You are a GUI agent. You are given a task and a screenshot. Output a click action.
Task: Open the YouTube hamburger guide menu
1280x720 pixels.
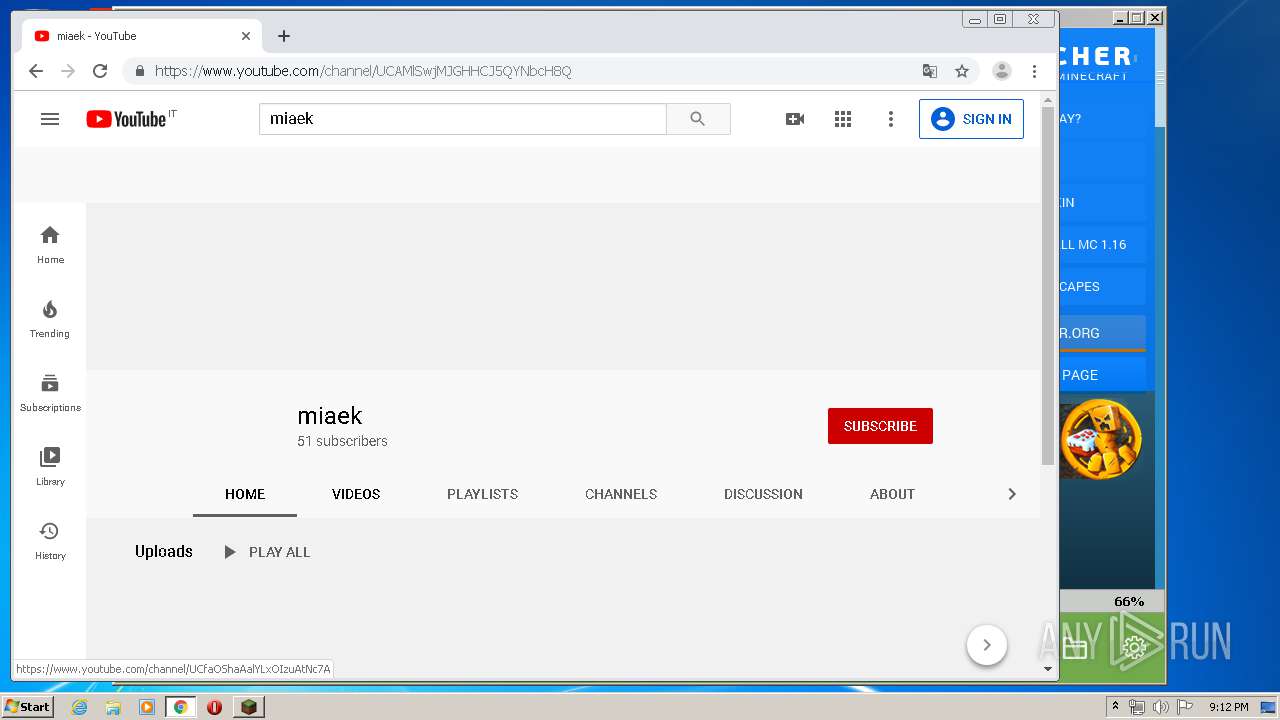(x=50, y=119)
